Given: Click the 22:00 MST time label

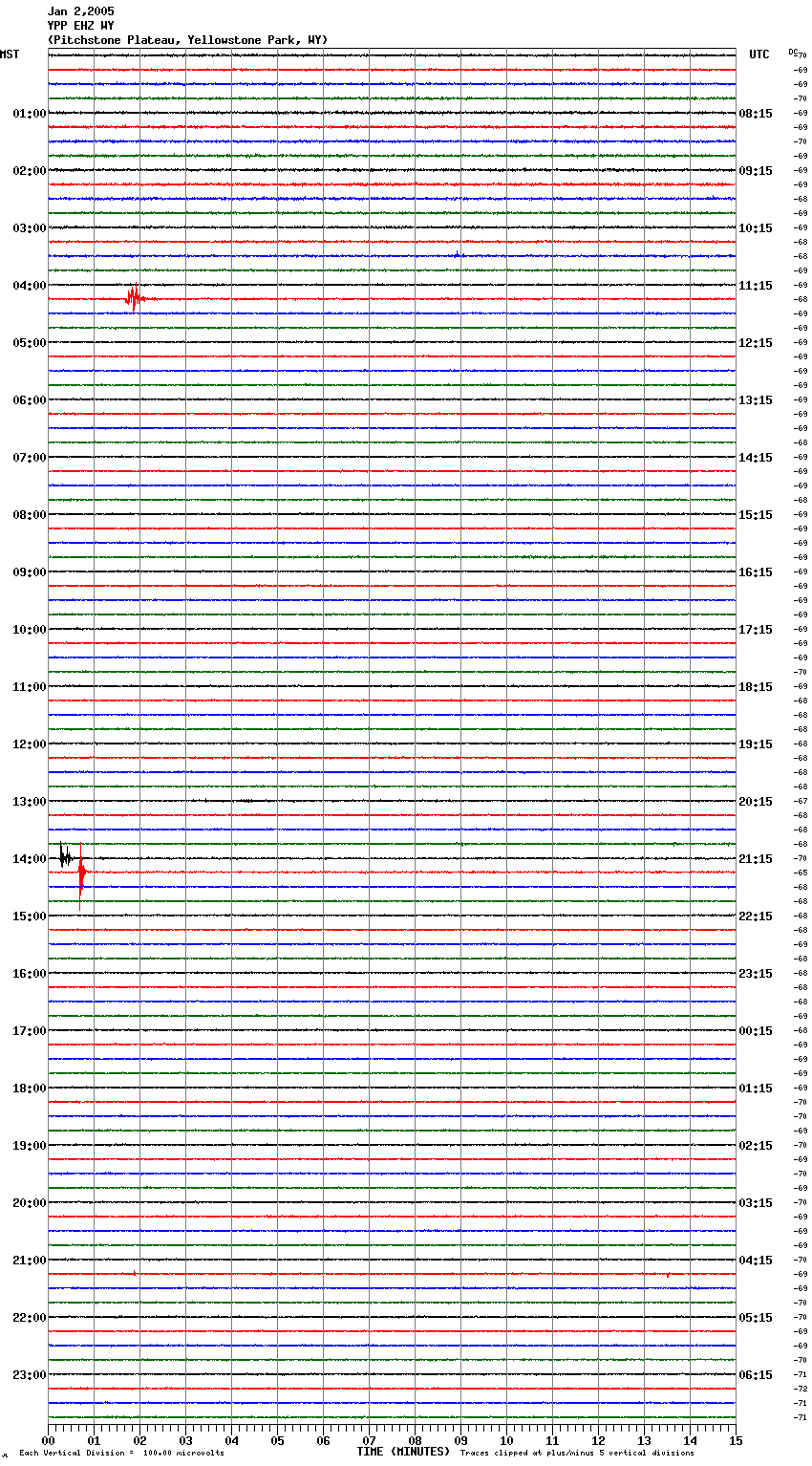Looking at the screenshot, I should [30, 1318].
